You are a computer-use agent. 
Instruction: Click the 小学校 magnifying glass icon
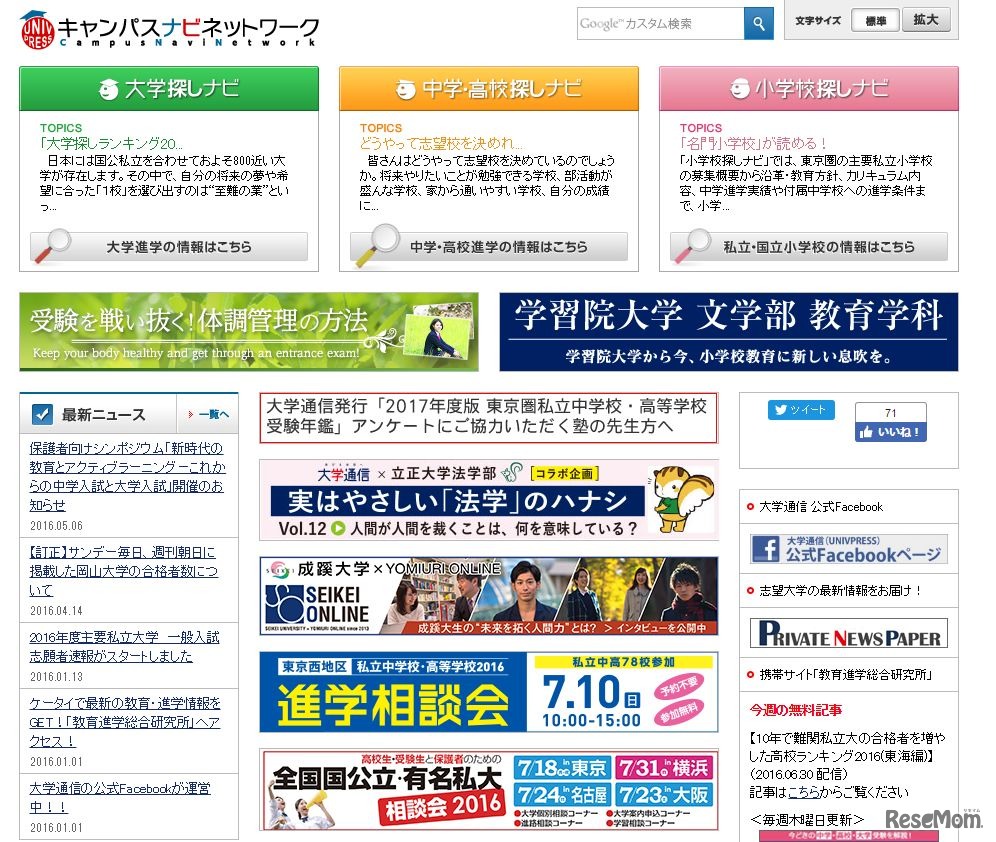692,245
